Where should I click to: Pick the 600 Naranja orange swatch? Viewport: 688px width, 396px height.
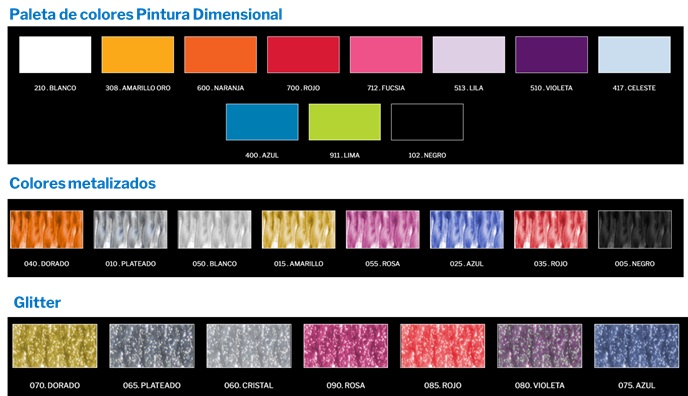click(220, 54)
